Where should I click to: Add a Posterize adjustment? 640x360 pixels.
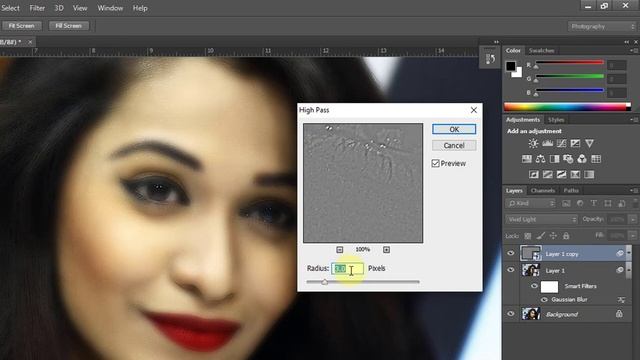(x=548, y=175)
